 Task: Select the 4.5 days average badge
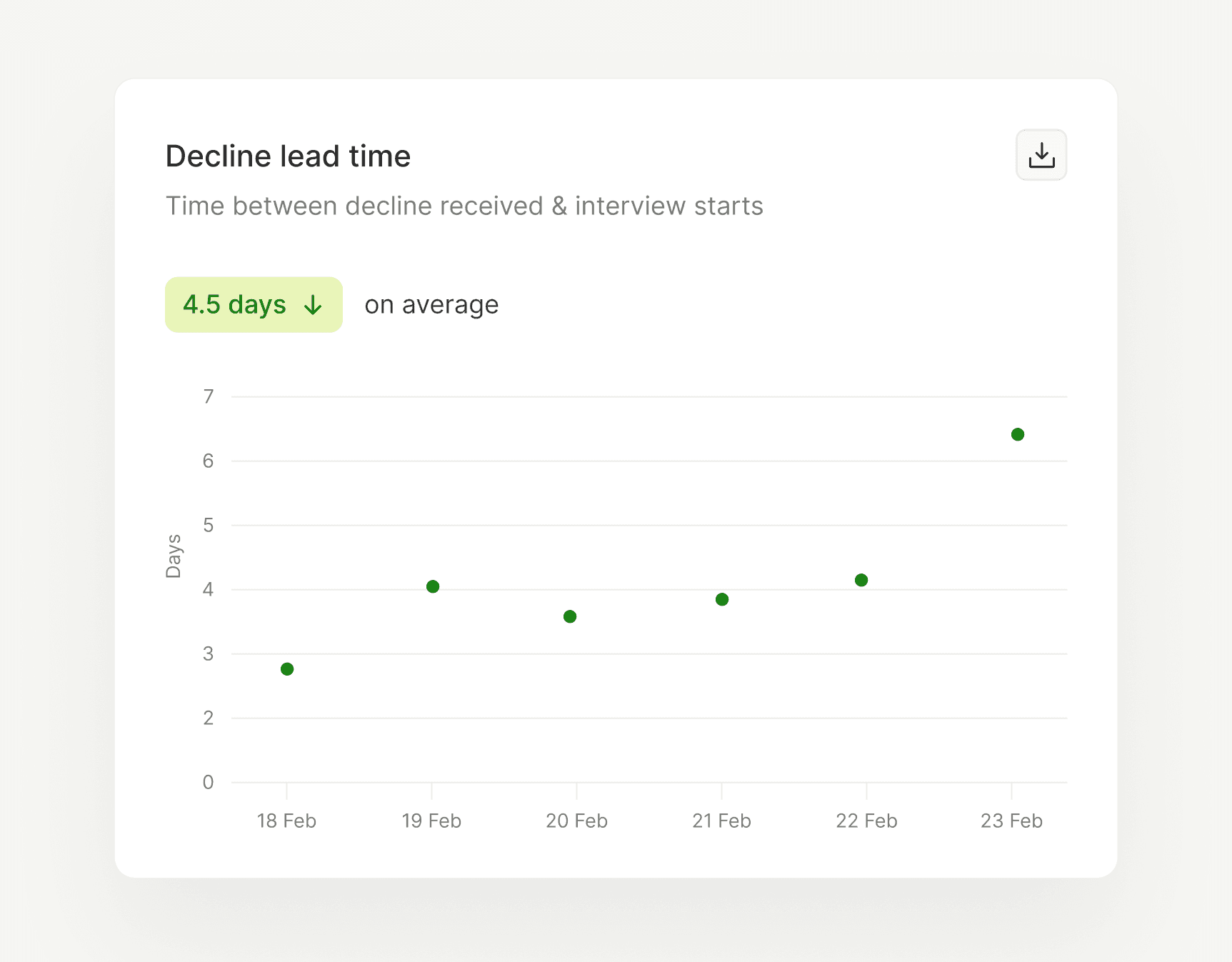point(254,305)
